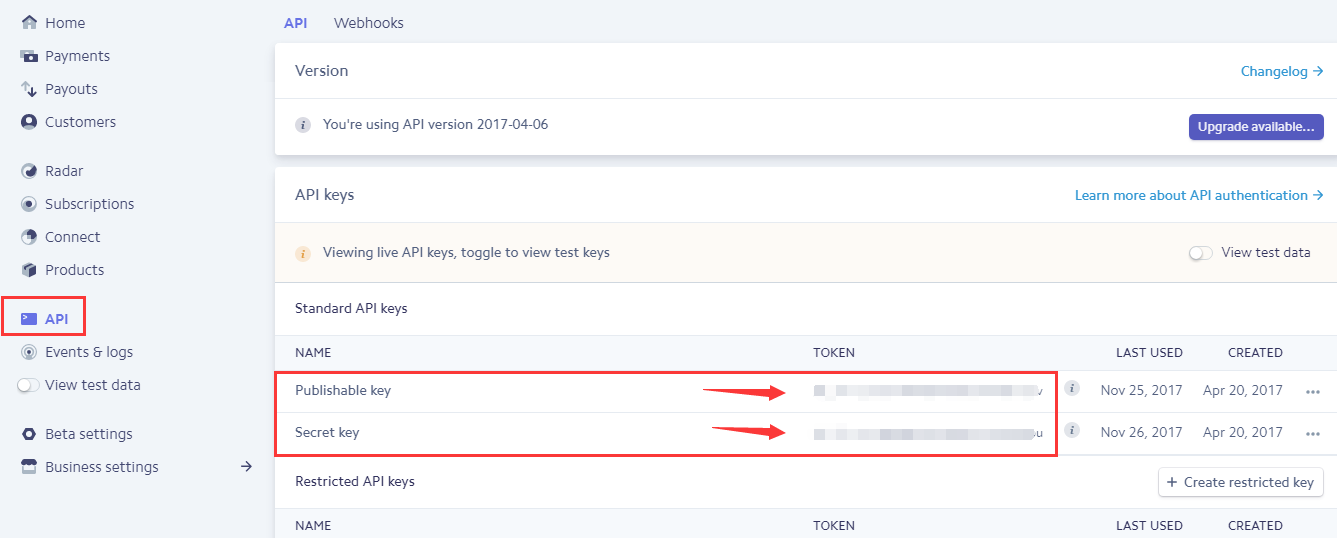
Task: Expand Business settings arrow
Action: pos(246,467)
